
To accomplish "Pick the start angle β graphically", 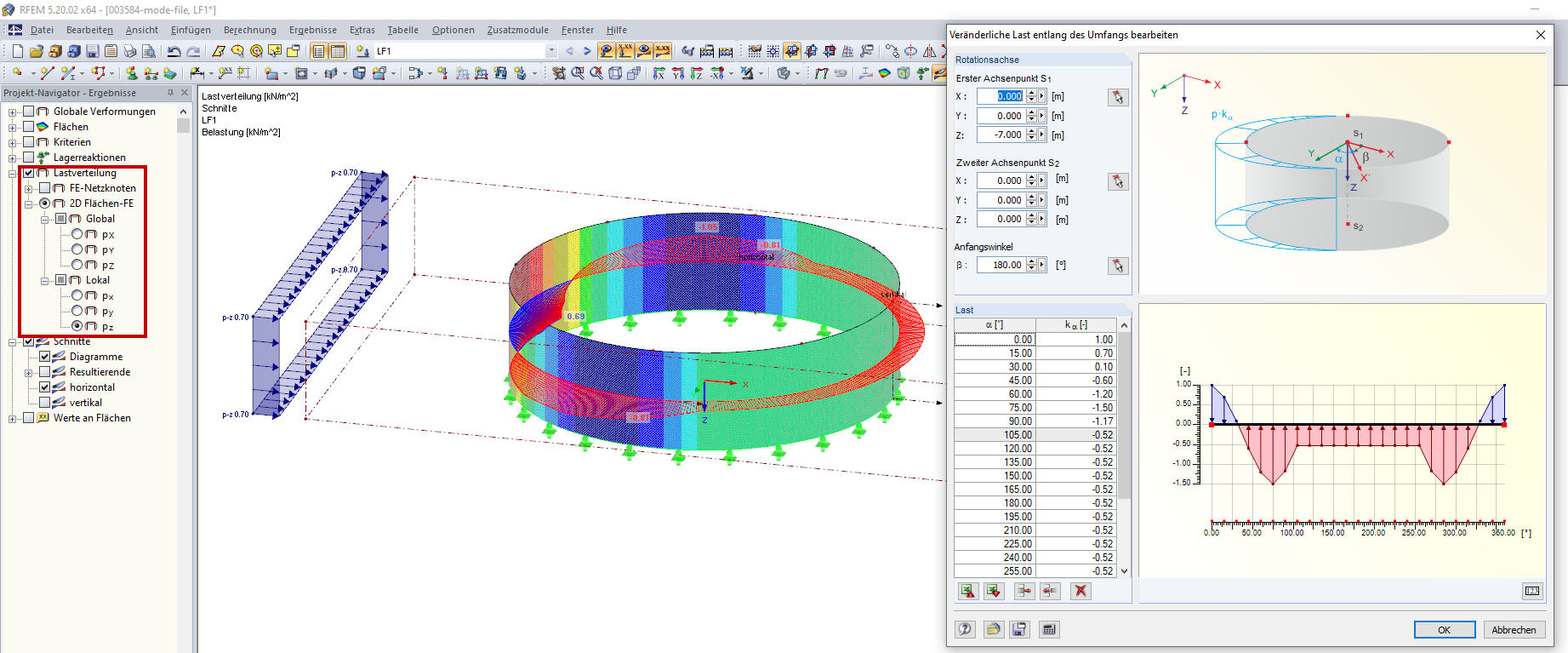I will (1118, 266).
